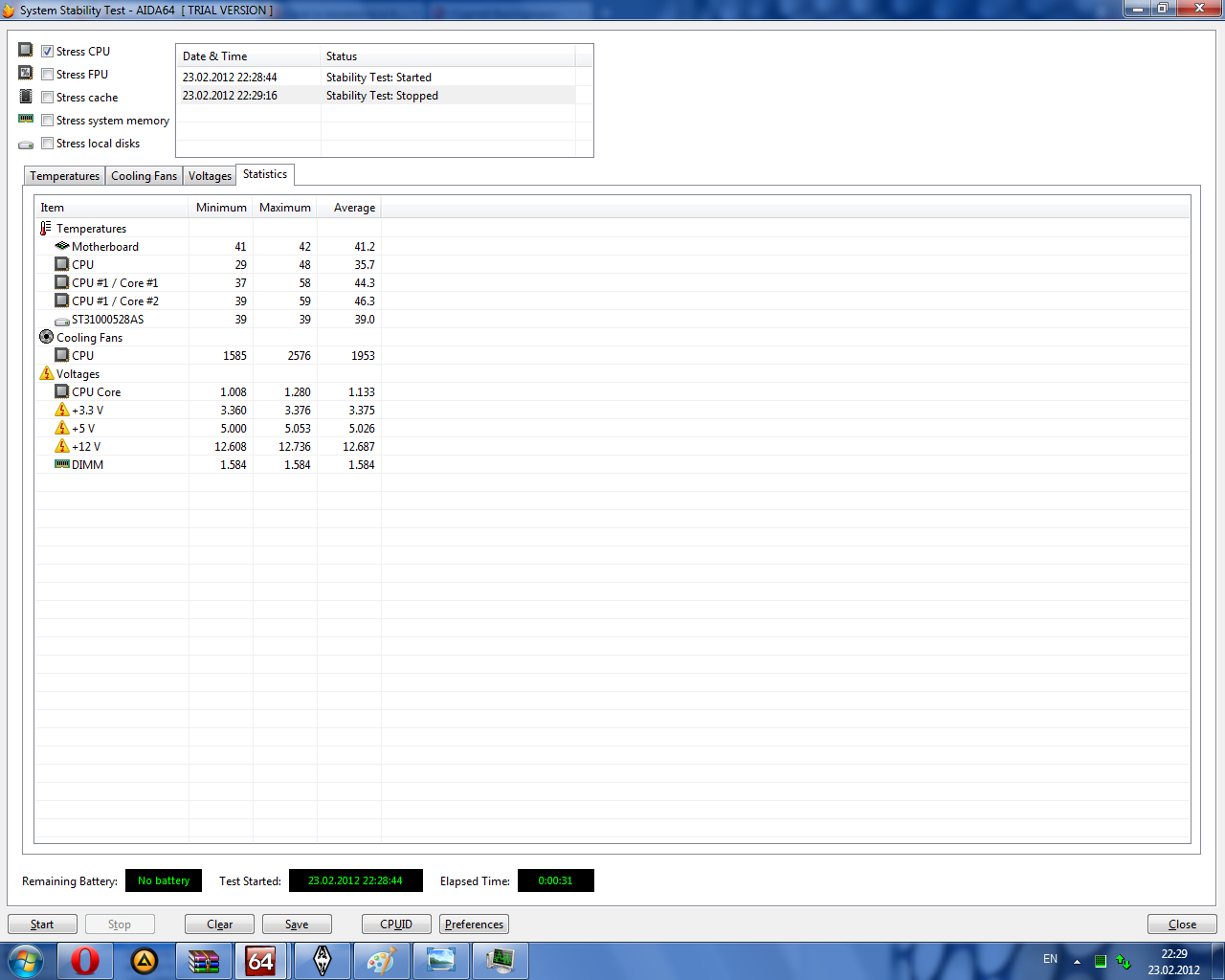This screenshot has height=980, width=1225.
Task: Open the EN language selector in tray
Action: (x=1050, y=959)
